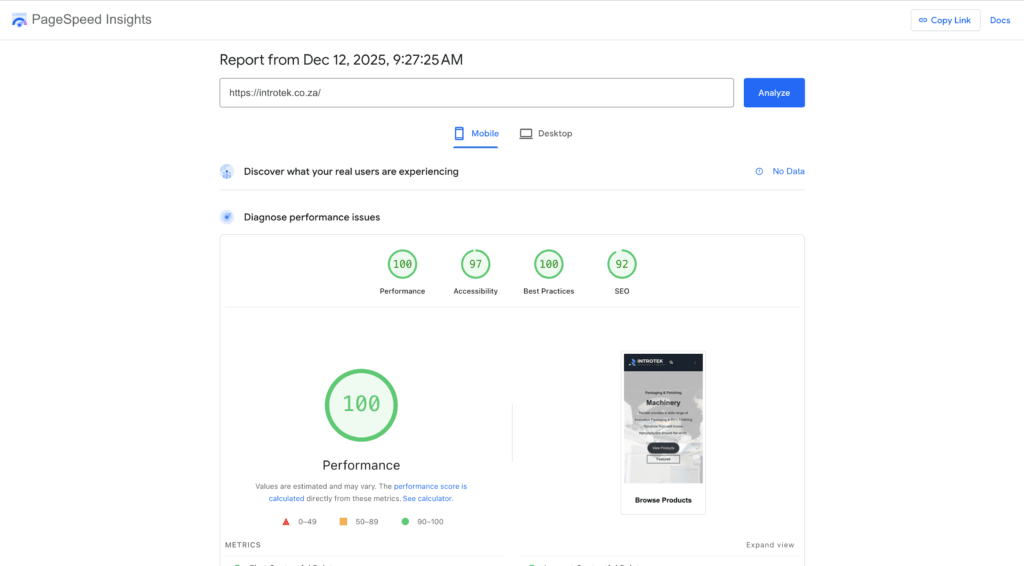
Task: Click the desktop monitor icon
Action: click(x=526, y=134)
